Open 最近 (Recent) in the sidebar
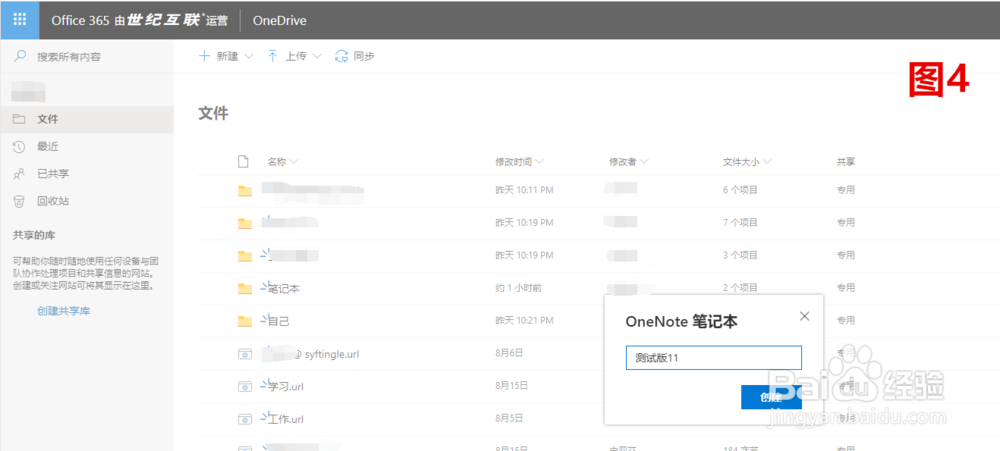Screen dimensions: 1000x451 [x=87, y=147]
